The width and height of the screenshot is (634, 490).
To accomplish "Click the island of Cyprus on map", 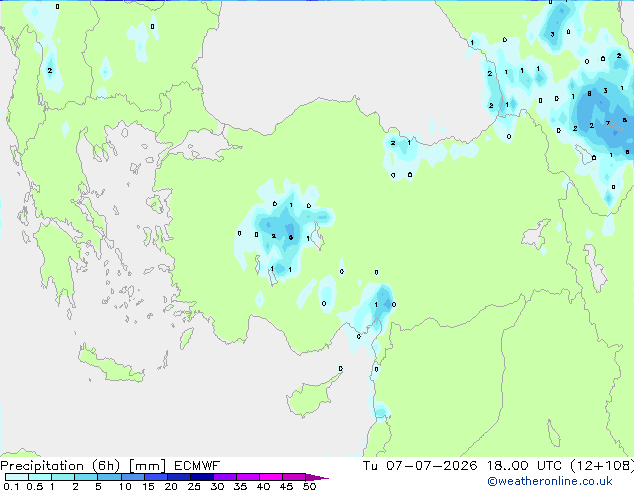I will click(310, 397).
